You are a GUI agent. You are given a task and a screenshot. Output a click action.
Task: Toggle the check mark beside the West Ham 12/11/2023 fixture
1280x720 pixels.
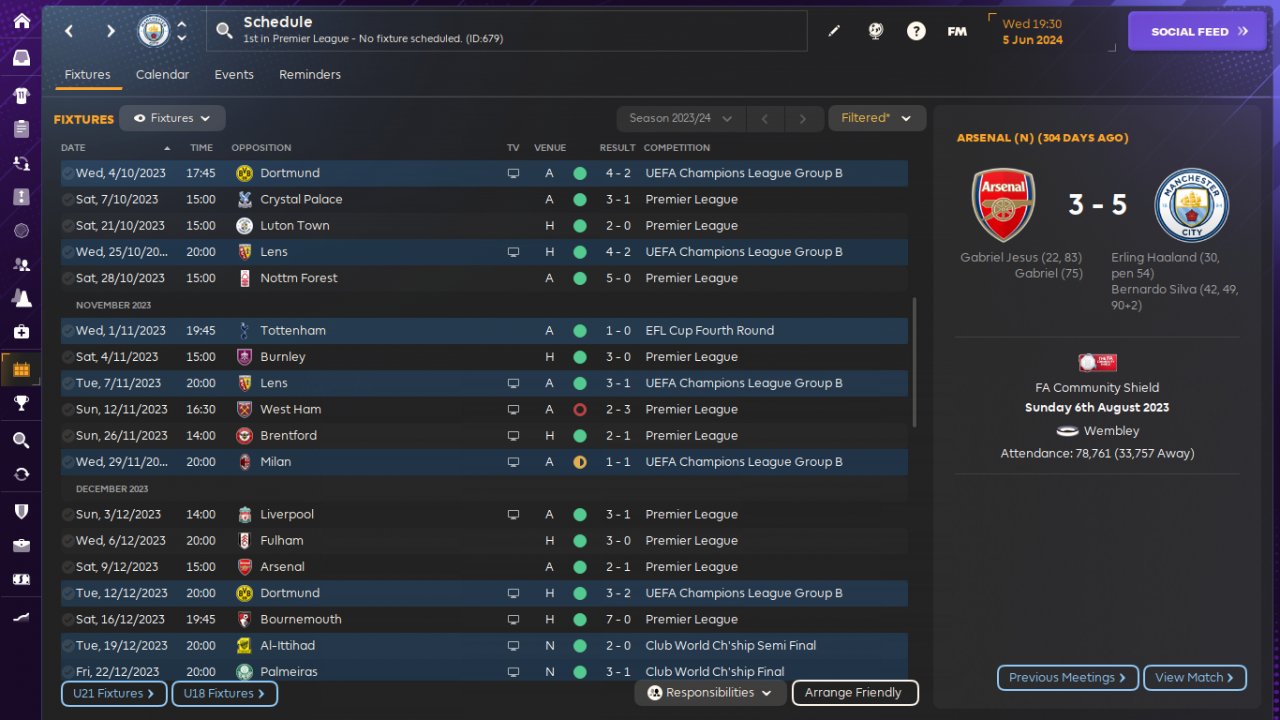68,409
